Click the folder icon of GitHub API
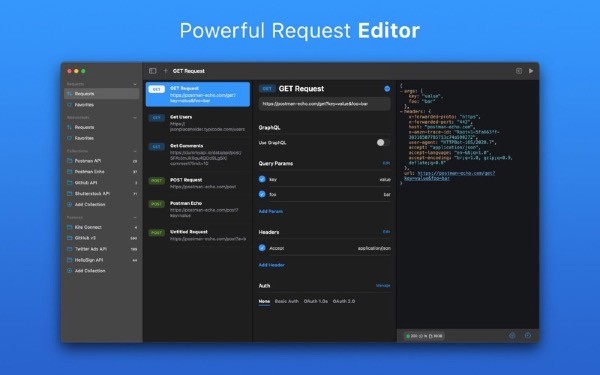The height and width of the screenshot is (375, 600). tap(70, 183)
